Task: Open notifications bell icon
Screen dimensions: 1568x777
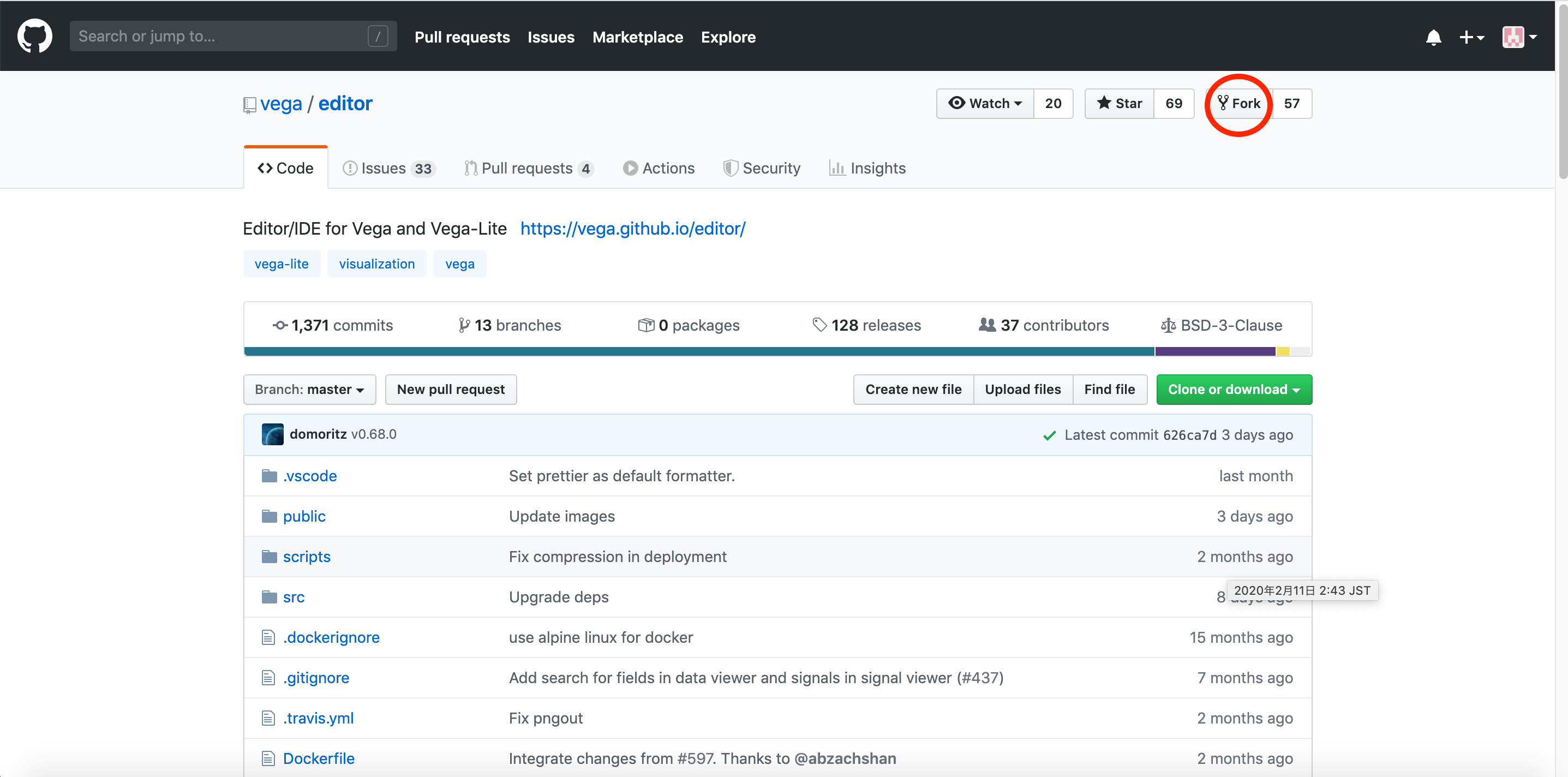Action: click(x=1433, y=37)
